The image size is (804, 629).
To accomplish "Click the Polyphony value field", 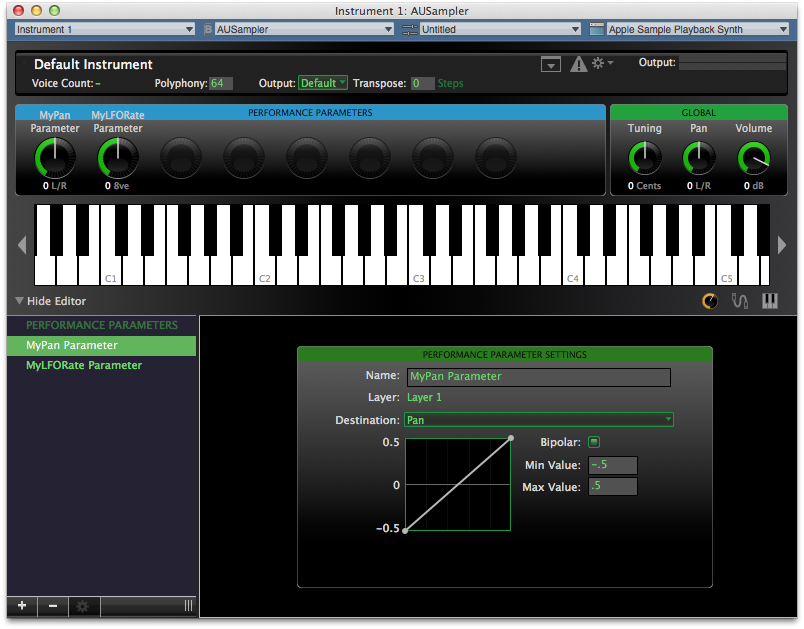I will (221, 83).
